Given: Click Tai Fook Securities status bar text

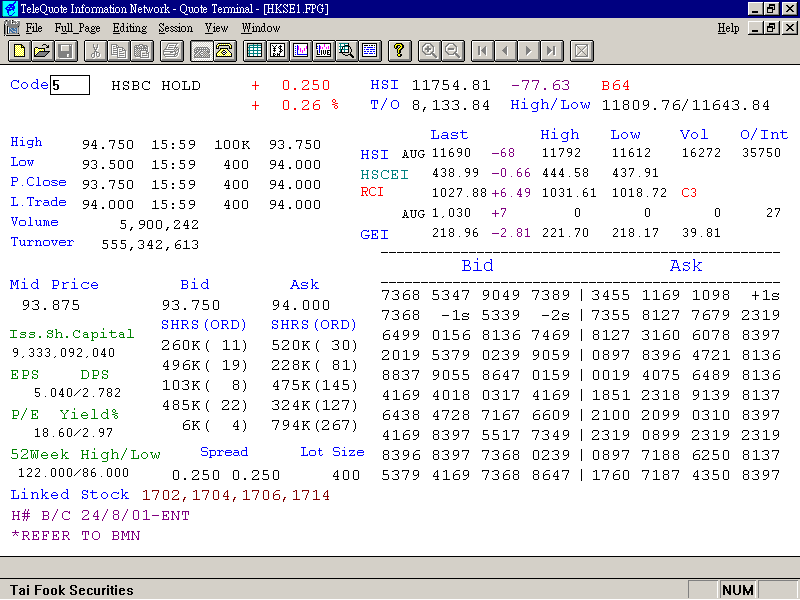Looking at the screenshot, I should click(x=71, y=590).
